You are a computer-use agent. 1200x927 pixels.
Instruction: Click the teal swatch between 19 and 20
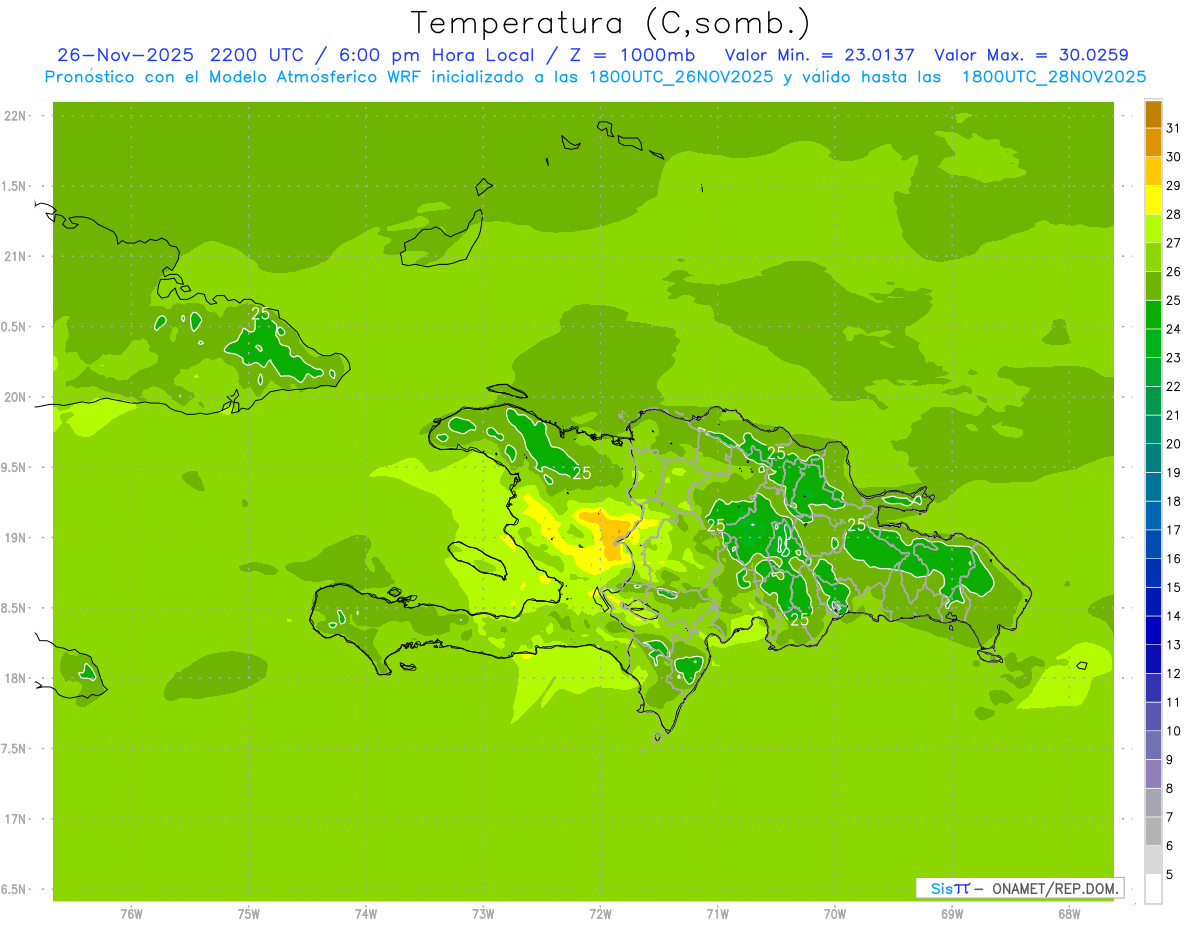tap(1153, 459)
